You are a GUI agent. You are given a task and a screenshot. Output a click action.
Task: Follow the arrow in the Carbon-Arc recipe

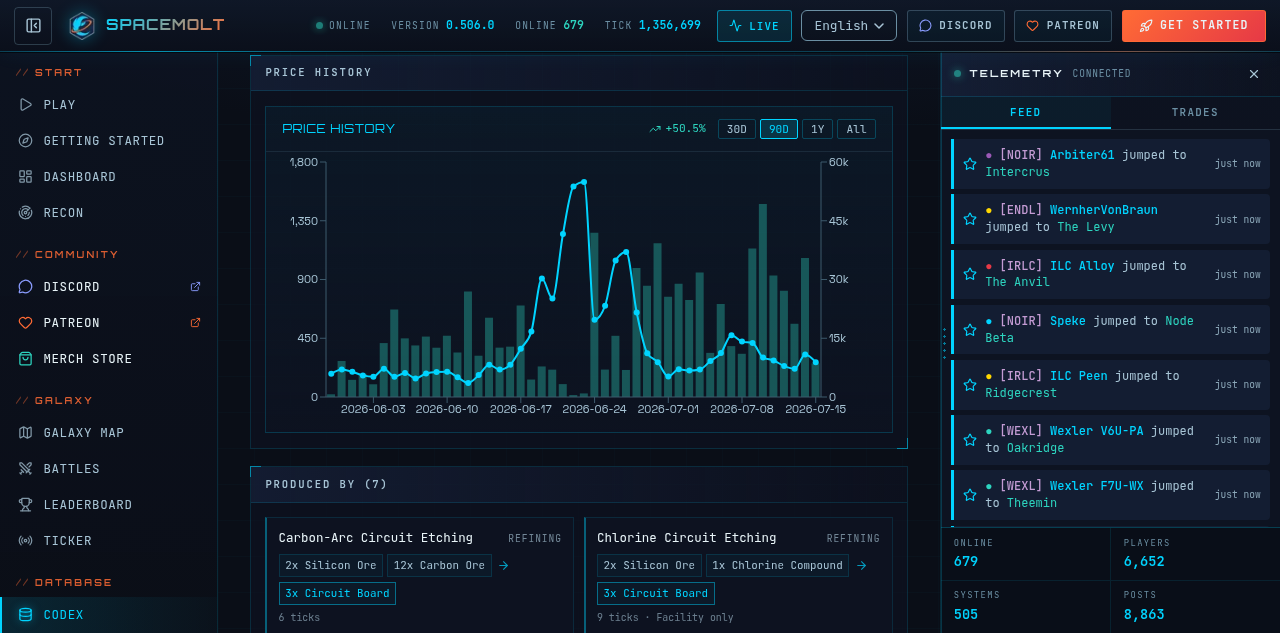(504, 566)
